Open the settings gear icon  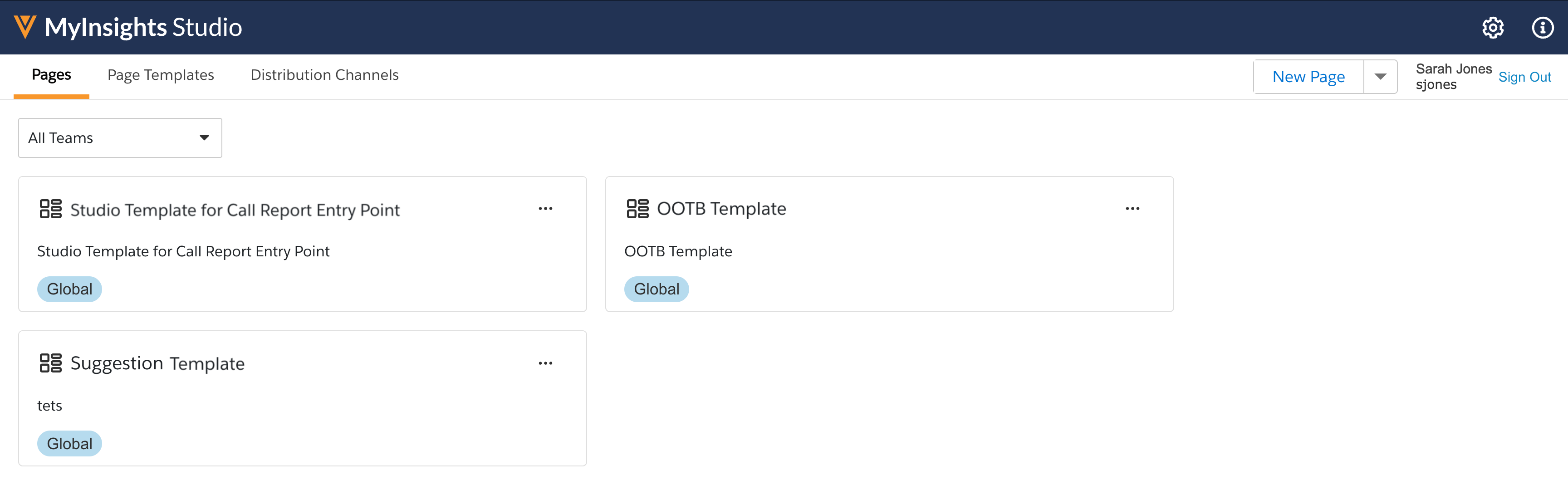(x=1493, y=27)
